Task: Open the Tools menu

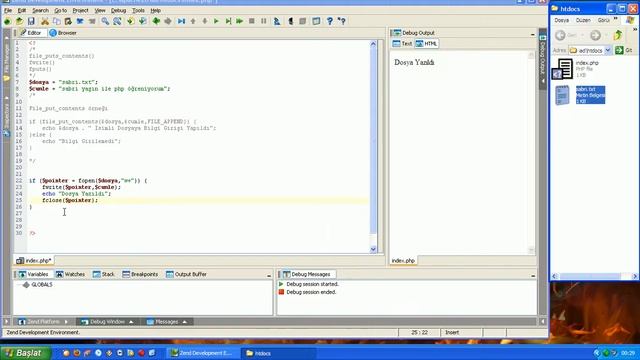Action: (x=138, y=10)
